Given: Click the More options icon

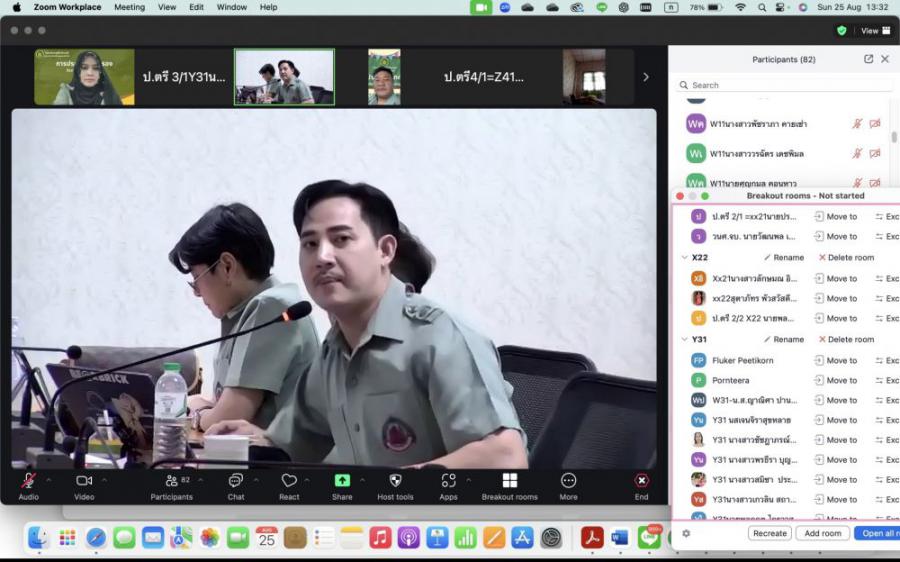Looking at the screenshot, I should coord(568,481).
